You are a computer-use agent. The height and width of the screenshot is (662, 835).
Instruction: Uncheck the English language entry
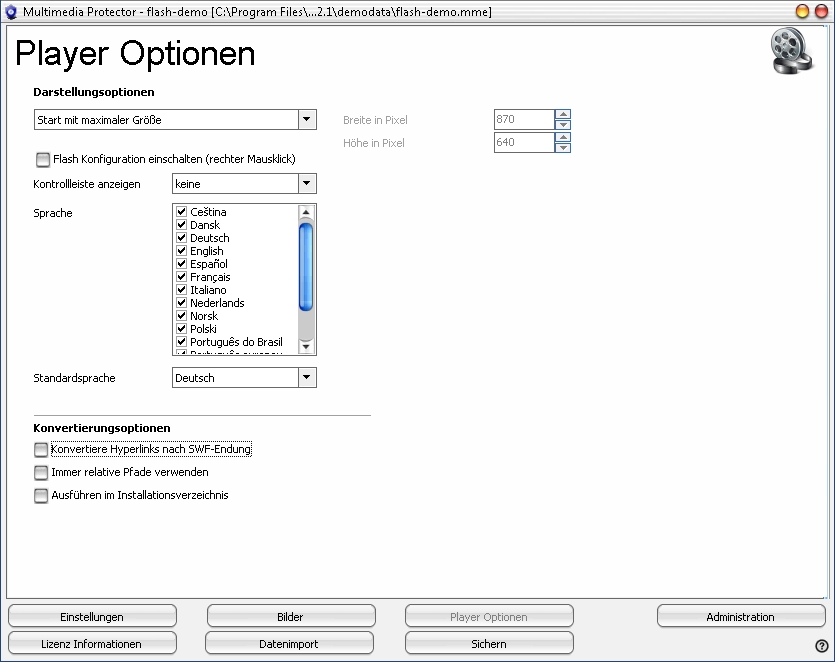(182, 251)
